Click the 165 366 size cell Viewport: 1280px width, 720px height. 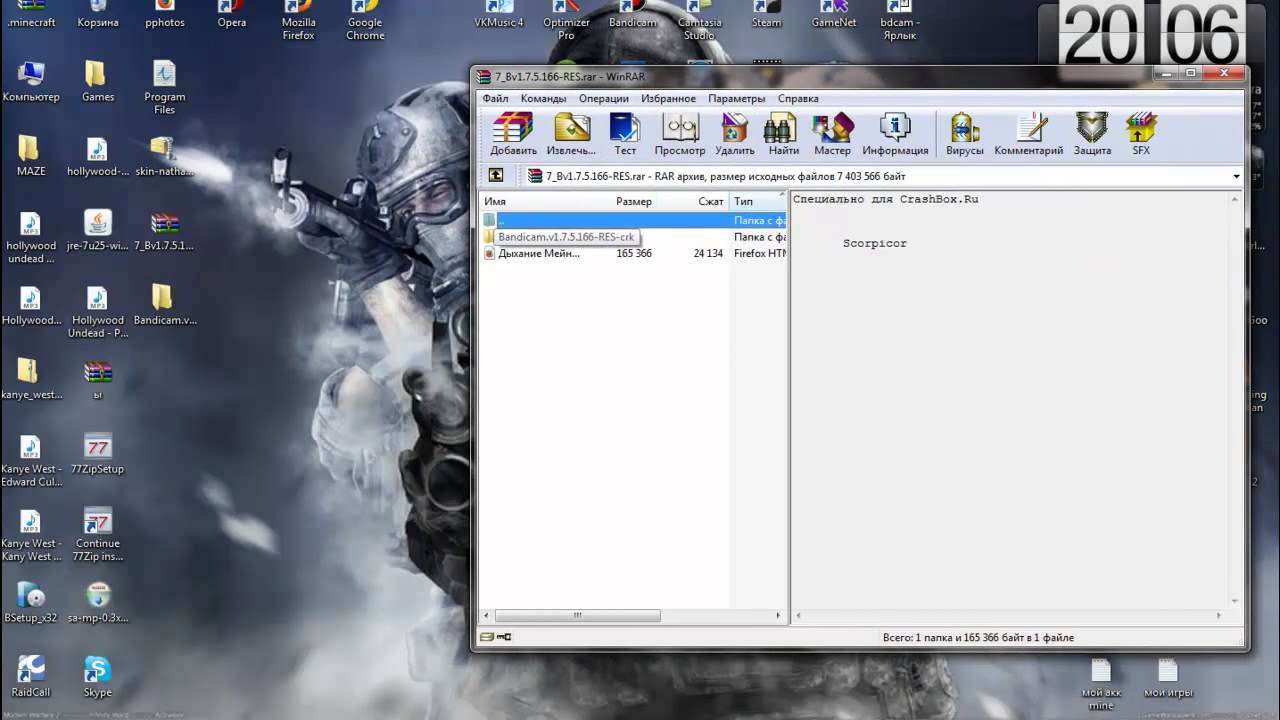coord(634,253)
